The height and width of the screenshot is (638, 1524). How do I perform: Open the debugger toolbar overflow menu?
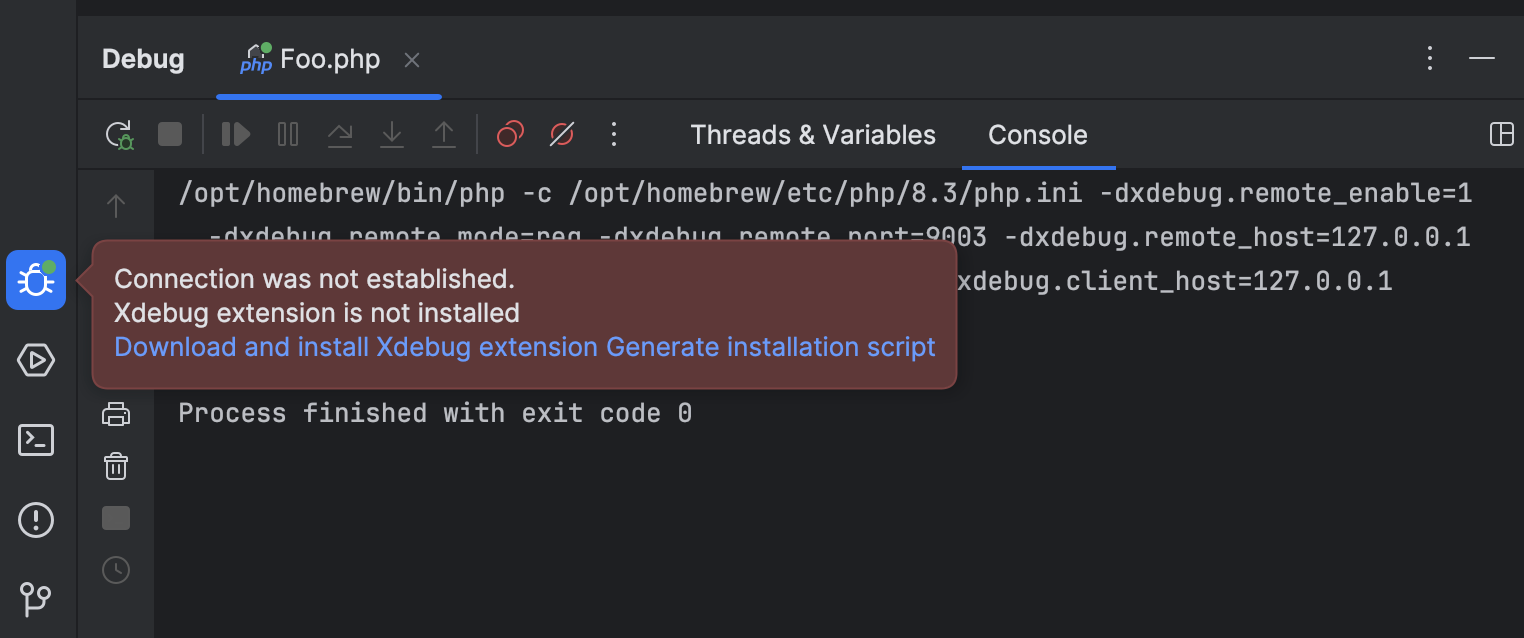pyautogui.click(x=614, y=134)
